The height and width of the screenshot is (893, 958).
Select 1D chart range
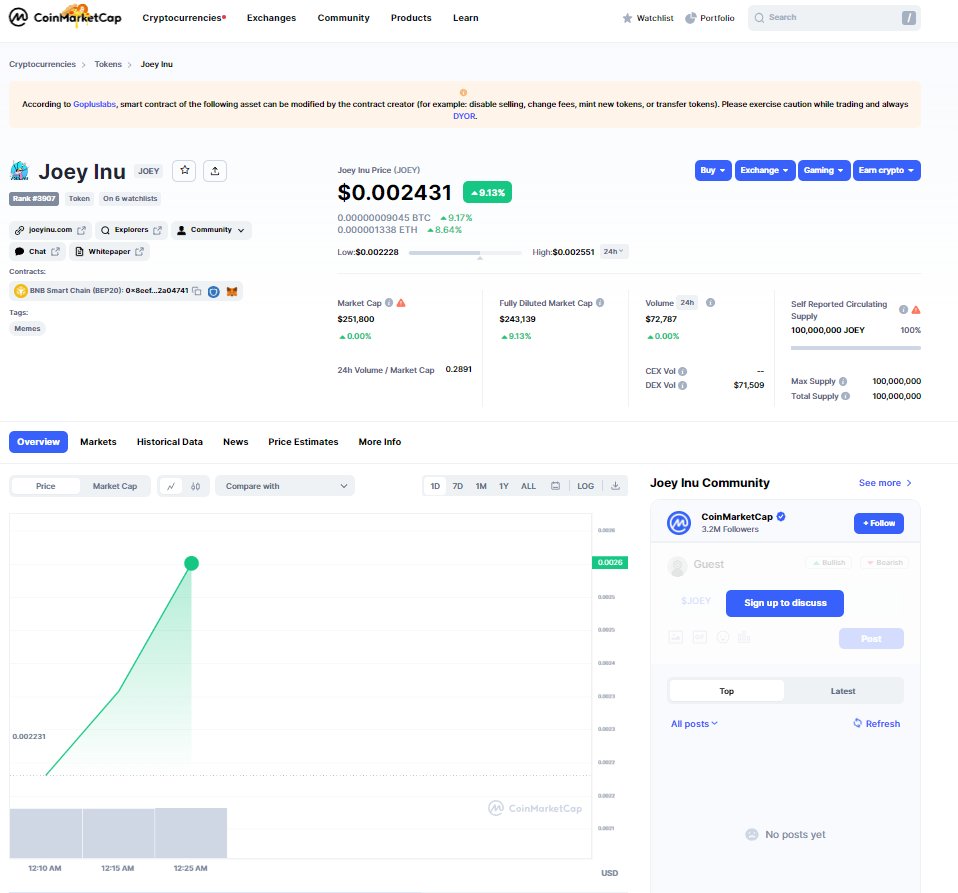(435, 486)
